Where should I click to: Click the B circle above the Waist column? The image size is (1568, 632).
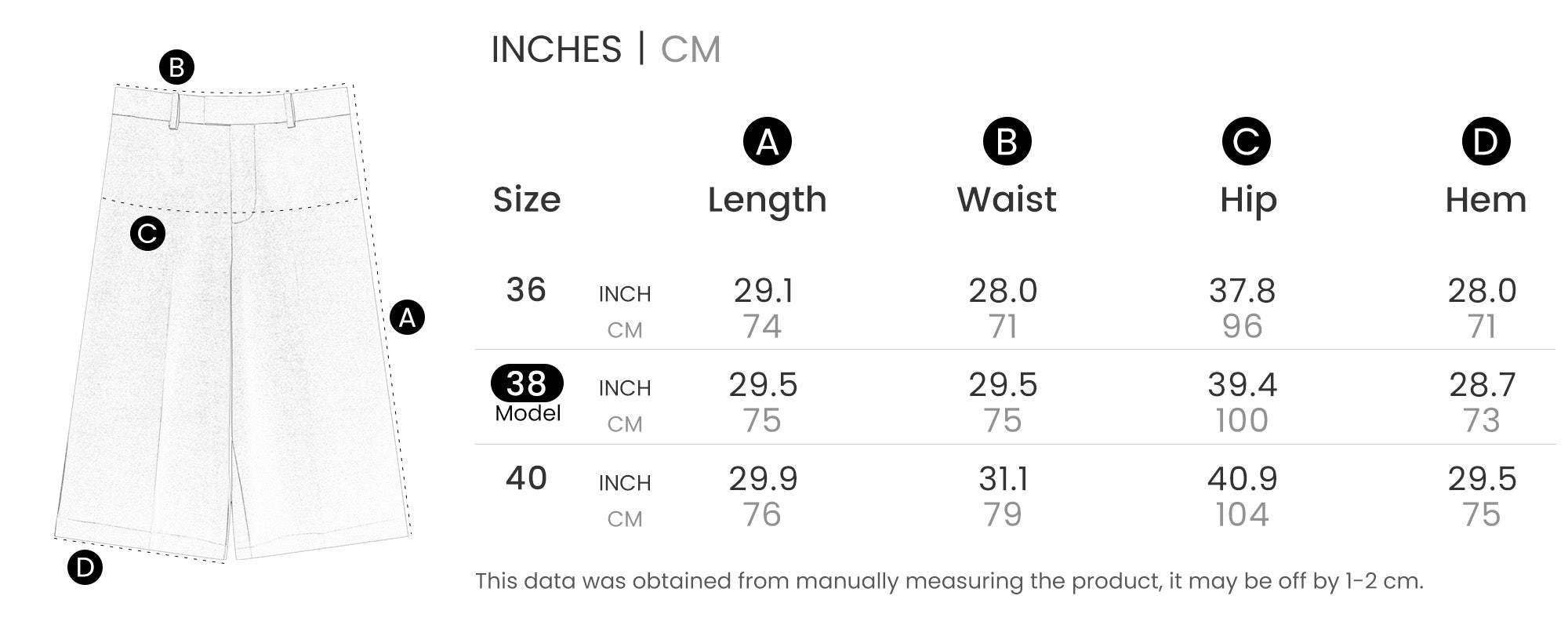tap(1007, 142)
